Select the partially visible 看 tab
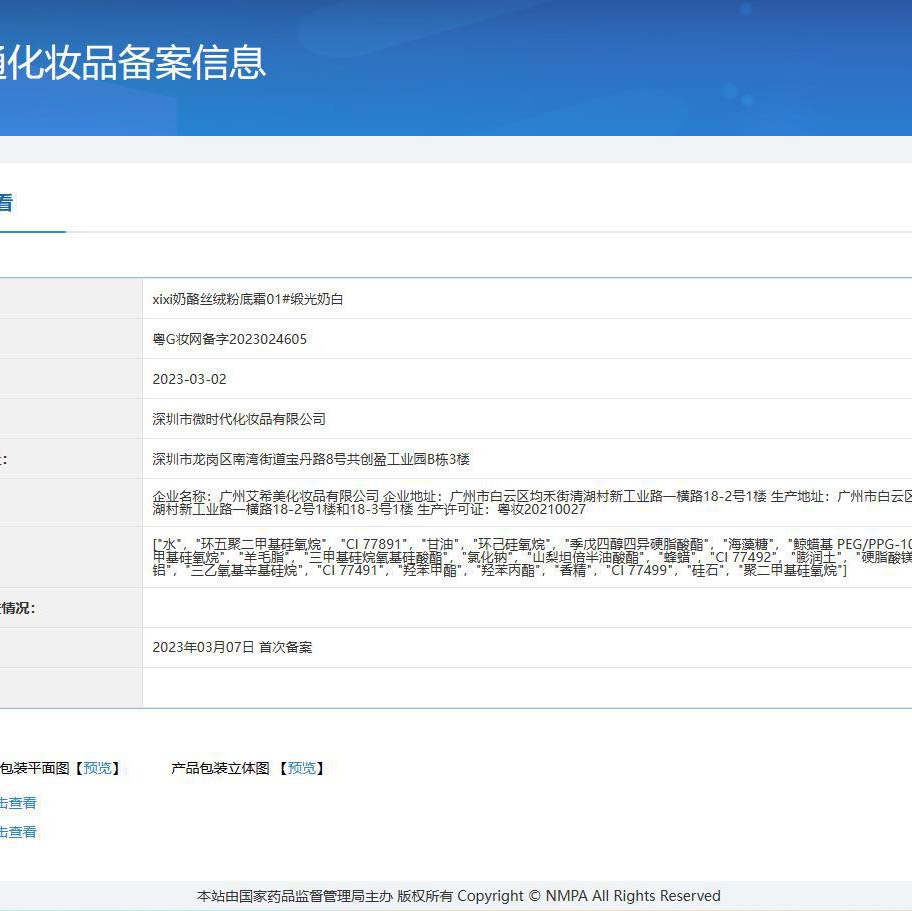This screenshot has height=911, width=912. (6, 203)
